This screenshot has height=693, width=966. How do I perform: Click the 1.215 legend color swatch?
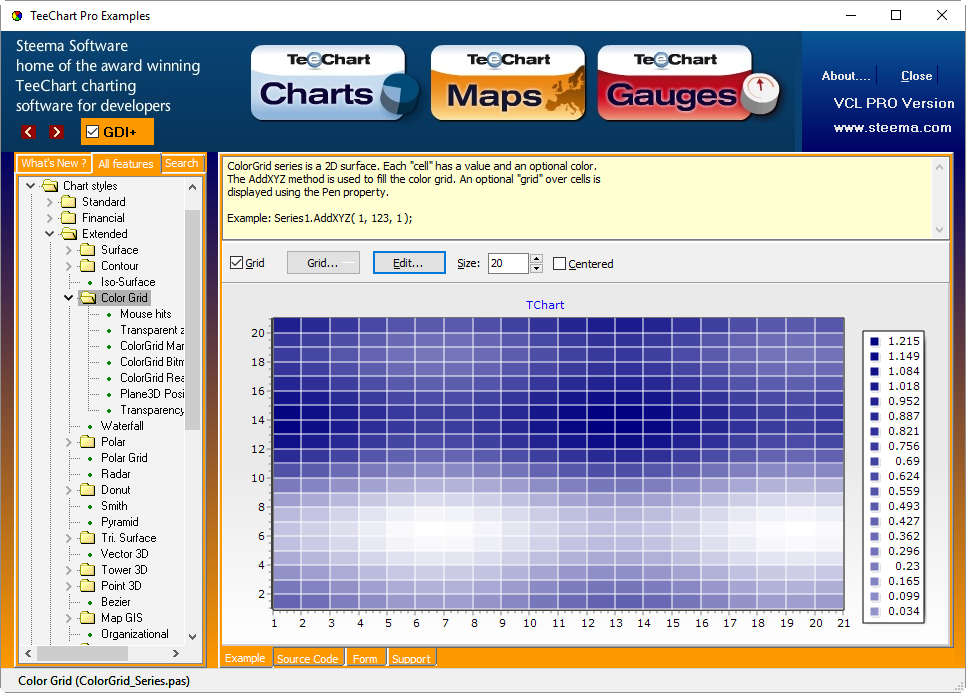(x=874, y=341)
